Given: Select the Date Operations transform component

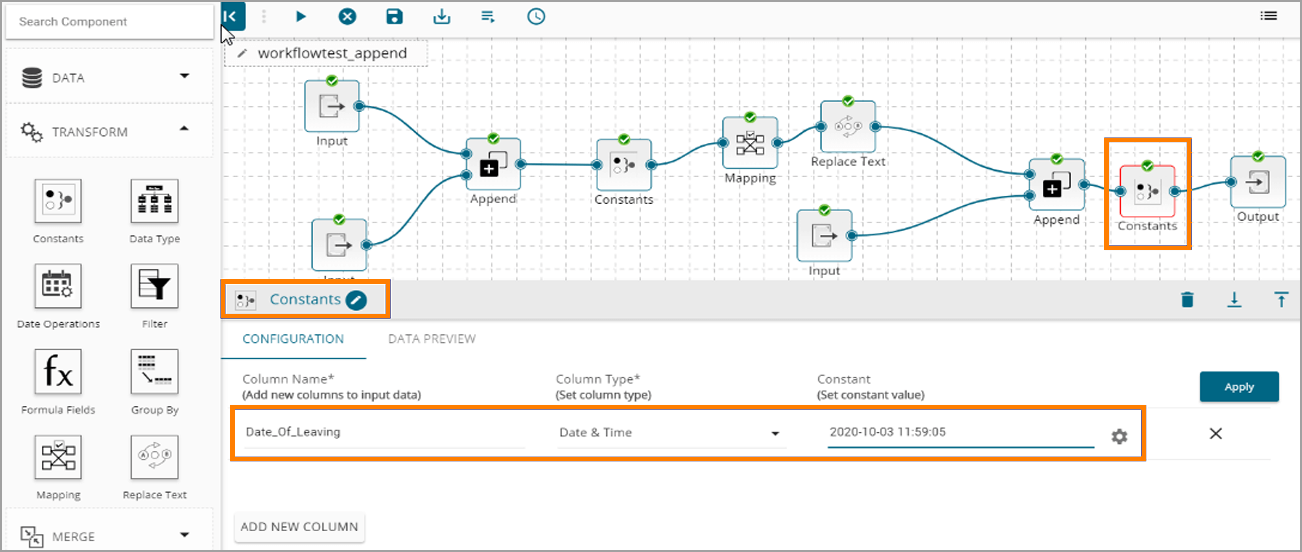Looking at the screenshot, I should [58, 288].
